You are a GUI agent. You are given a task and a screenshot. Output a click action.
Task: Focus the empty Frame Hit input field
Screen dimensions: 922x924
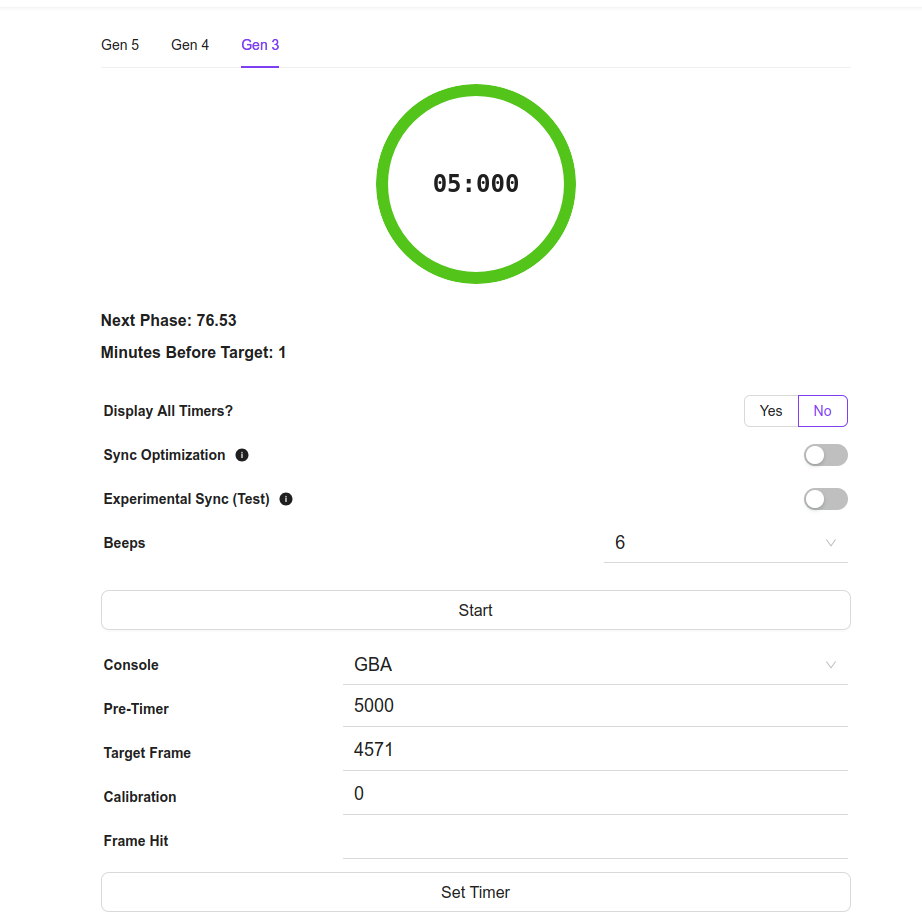[x=595, y=839]
